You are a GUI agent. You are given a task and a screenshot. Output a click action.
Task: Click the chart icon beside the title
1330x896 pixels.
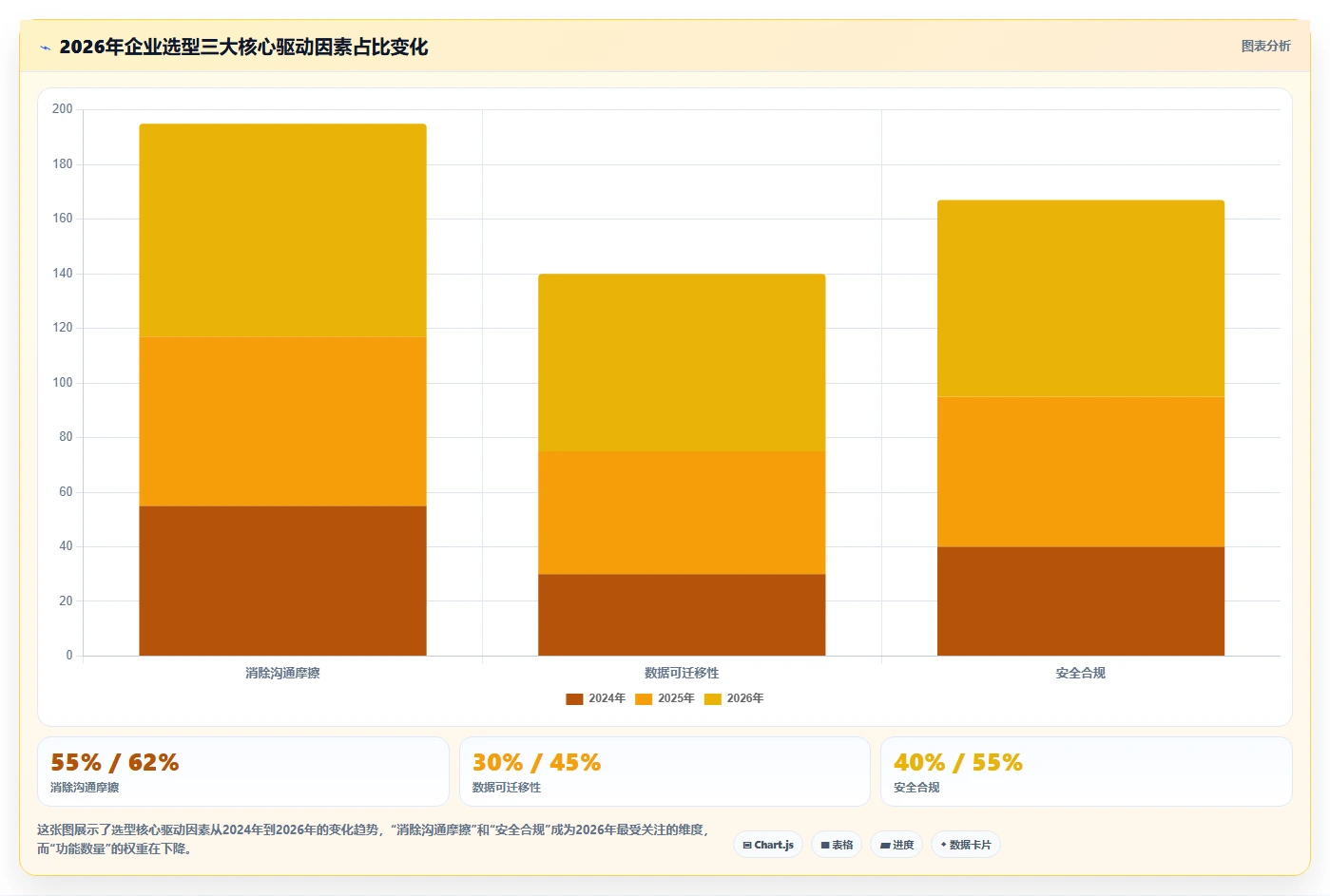(x=45, y=48)
